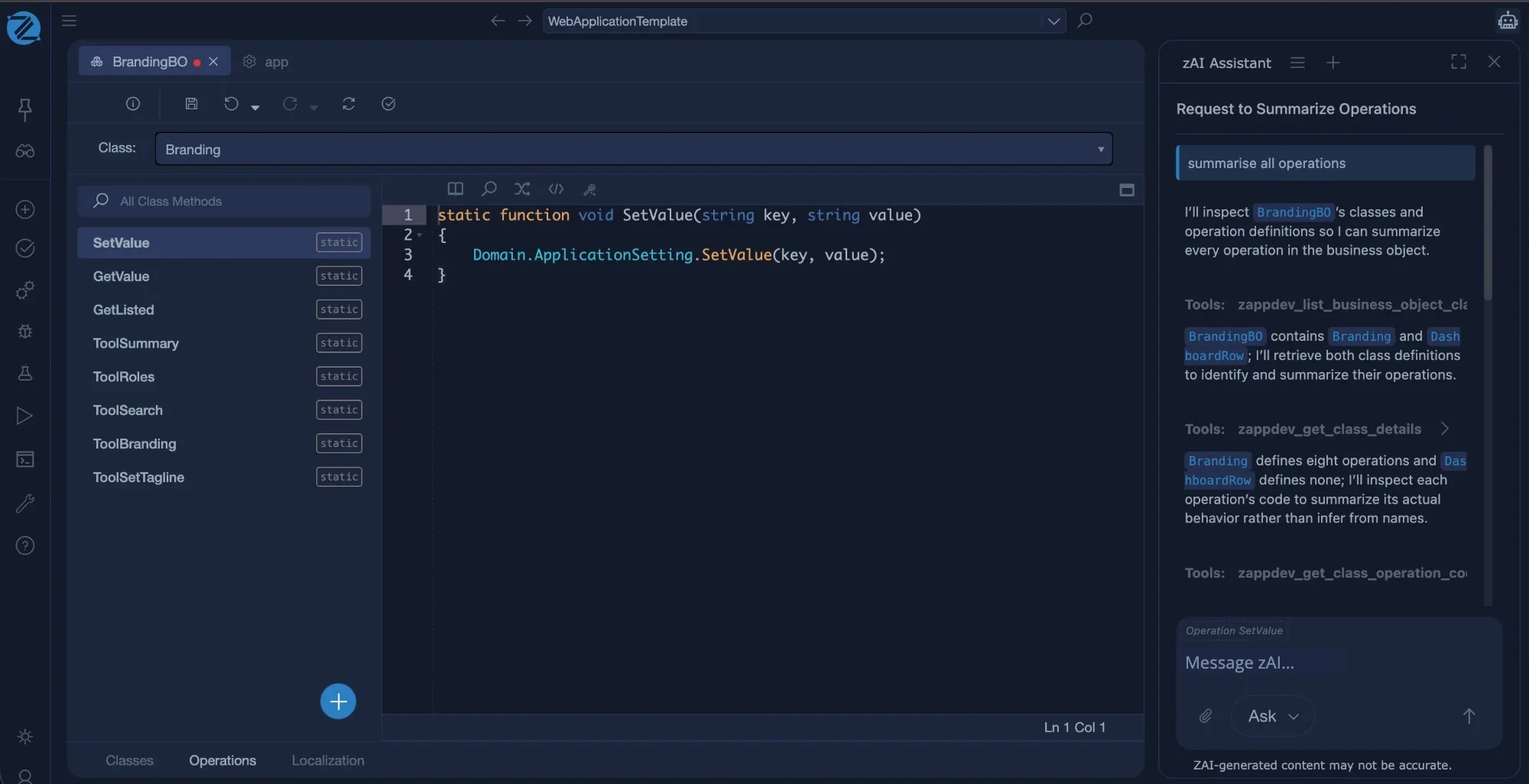
Task: Add a new operation with plus button
Action: (338, 701)
